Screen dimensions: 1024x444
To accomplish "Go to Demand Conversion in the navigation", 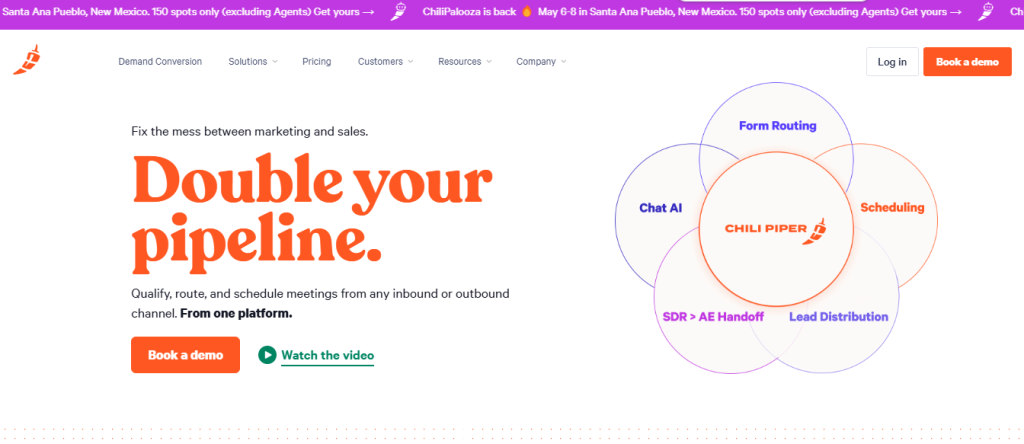I will click(x=160, y=62).
